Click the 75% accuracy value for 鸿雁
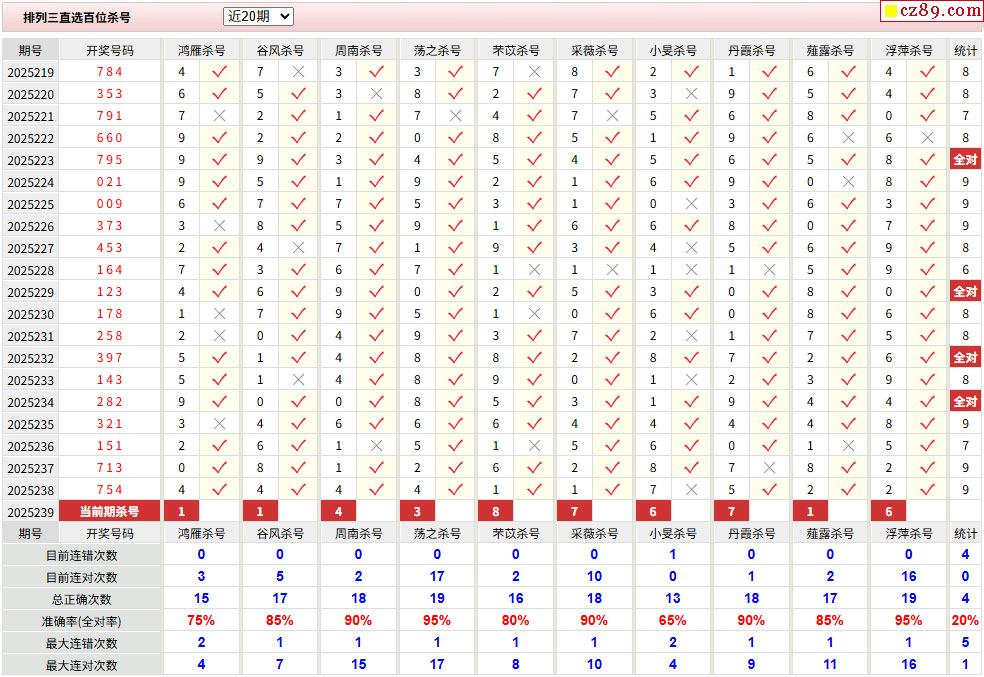Screen dimensions: 984x677 tap(201, 621)
